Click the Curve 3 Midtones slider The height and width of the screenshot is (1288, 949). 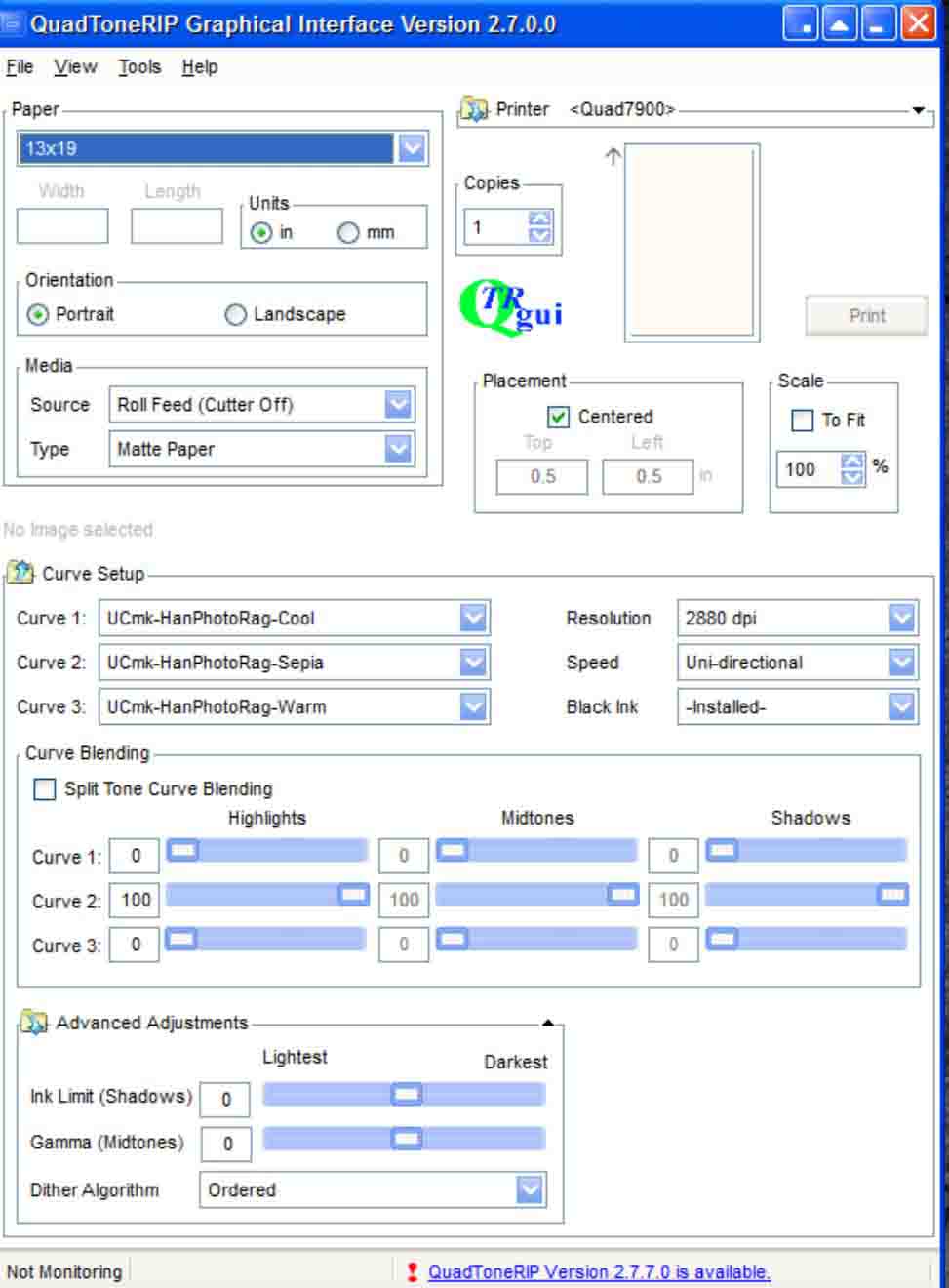(x=536, y=939)
